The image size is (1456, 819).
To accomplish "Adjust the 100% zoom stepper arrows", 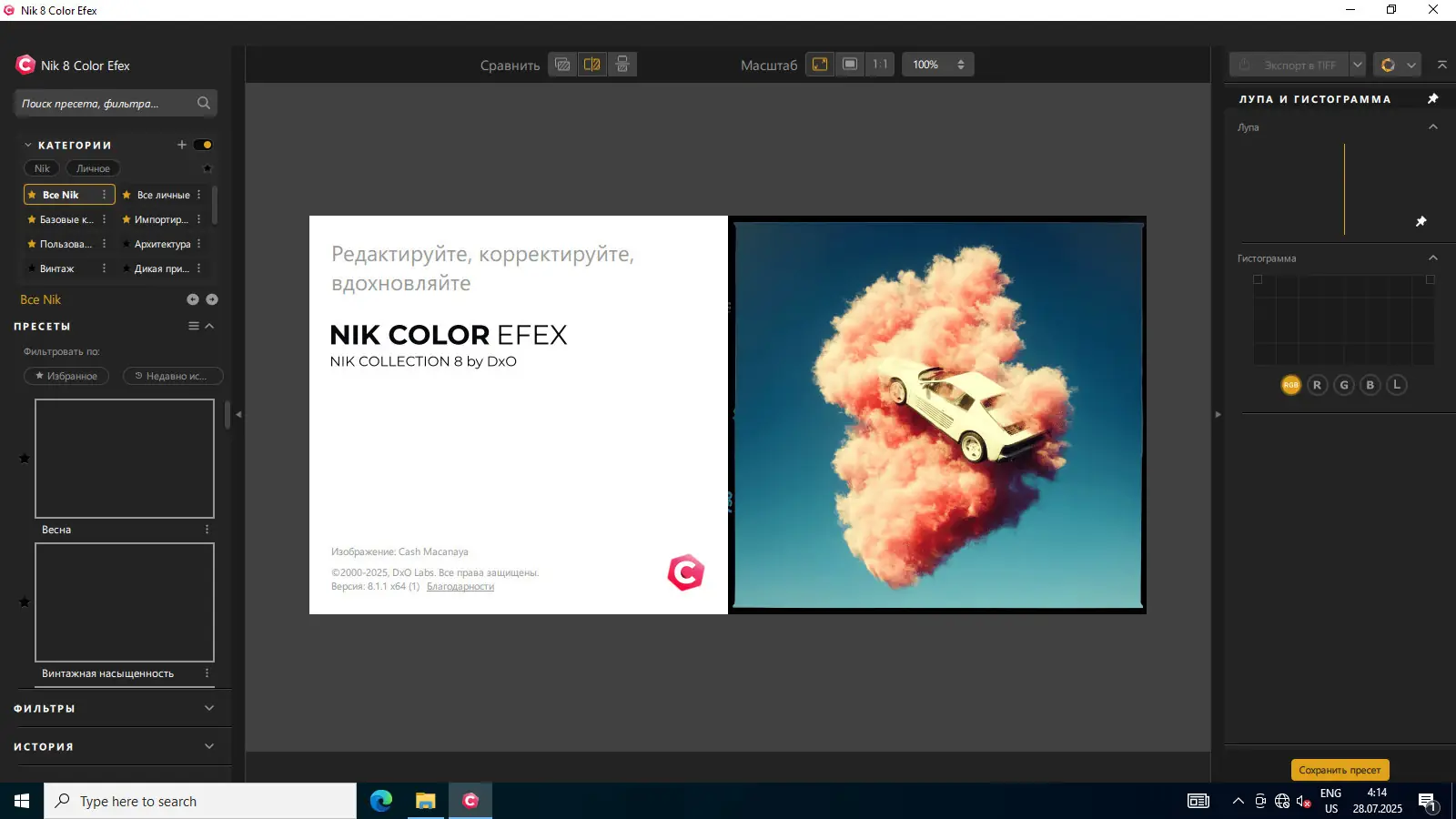I will (961, 65).
